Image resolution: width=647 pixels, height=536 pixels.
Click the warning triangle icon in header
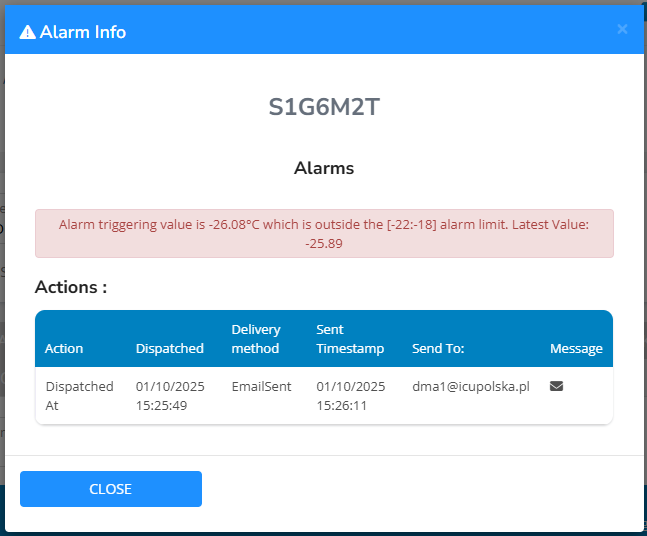[x=28, y=32]
